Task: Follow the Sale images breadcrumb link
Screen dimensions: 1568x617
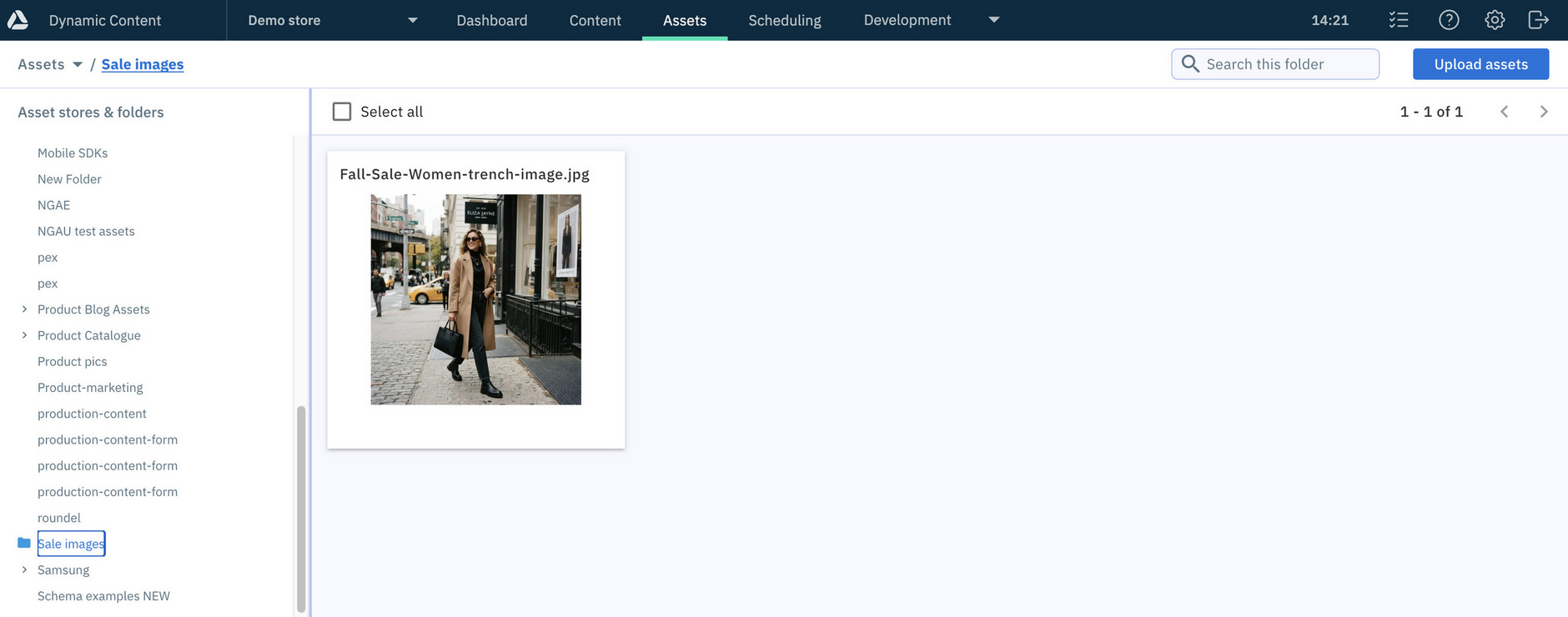Action: pyautogui.click(x=143, y=64)
